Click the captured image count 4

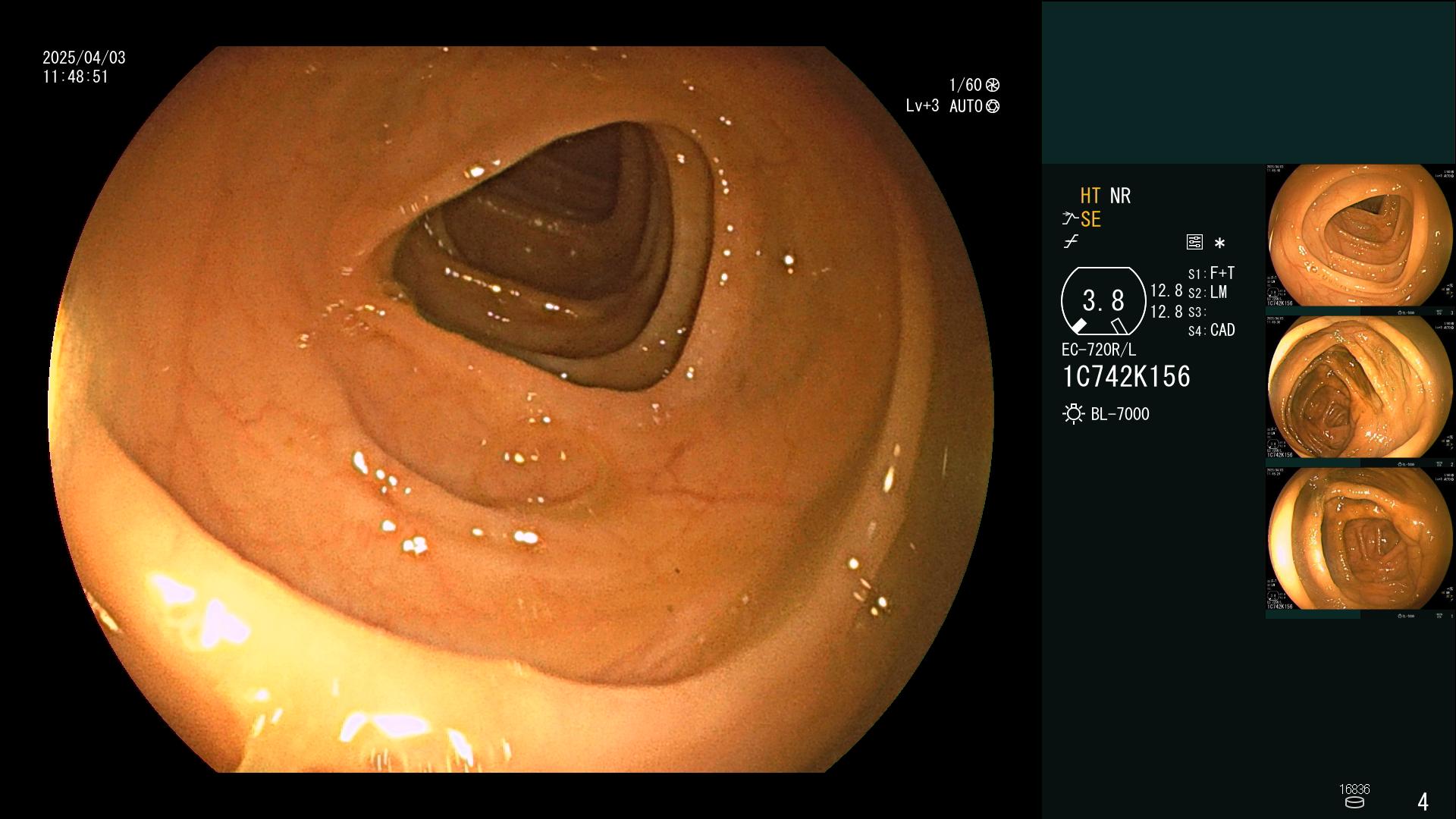(x=1423, y=802)
